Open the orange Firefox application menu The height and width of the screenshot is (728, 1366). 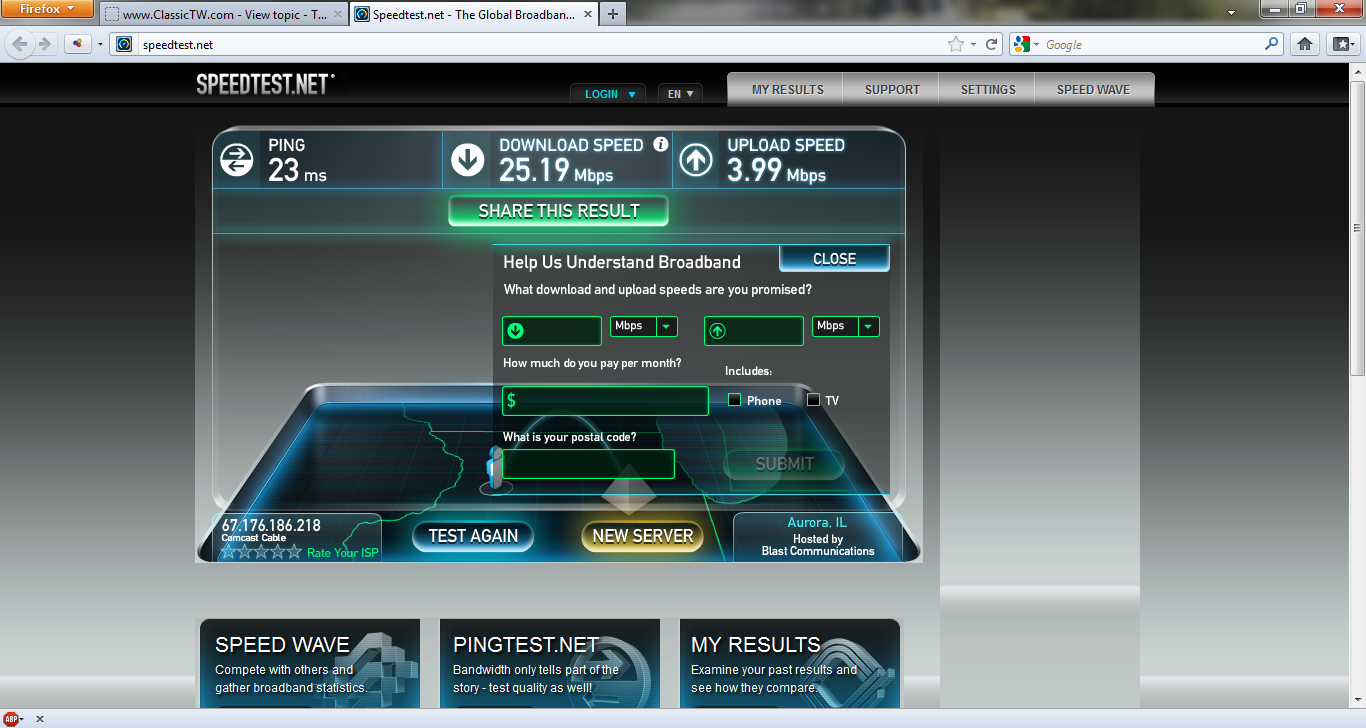click(x=48, y=10)
